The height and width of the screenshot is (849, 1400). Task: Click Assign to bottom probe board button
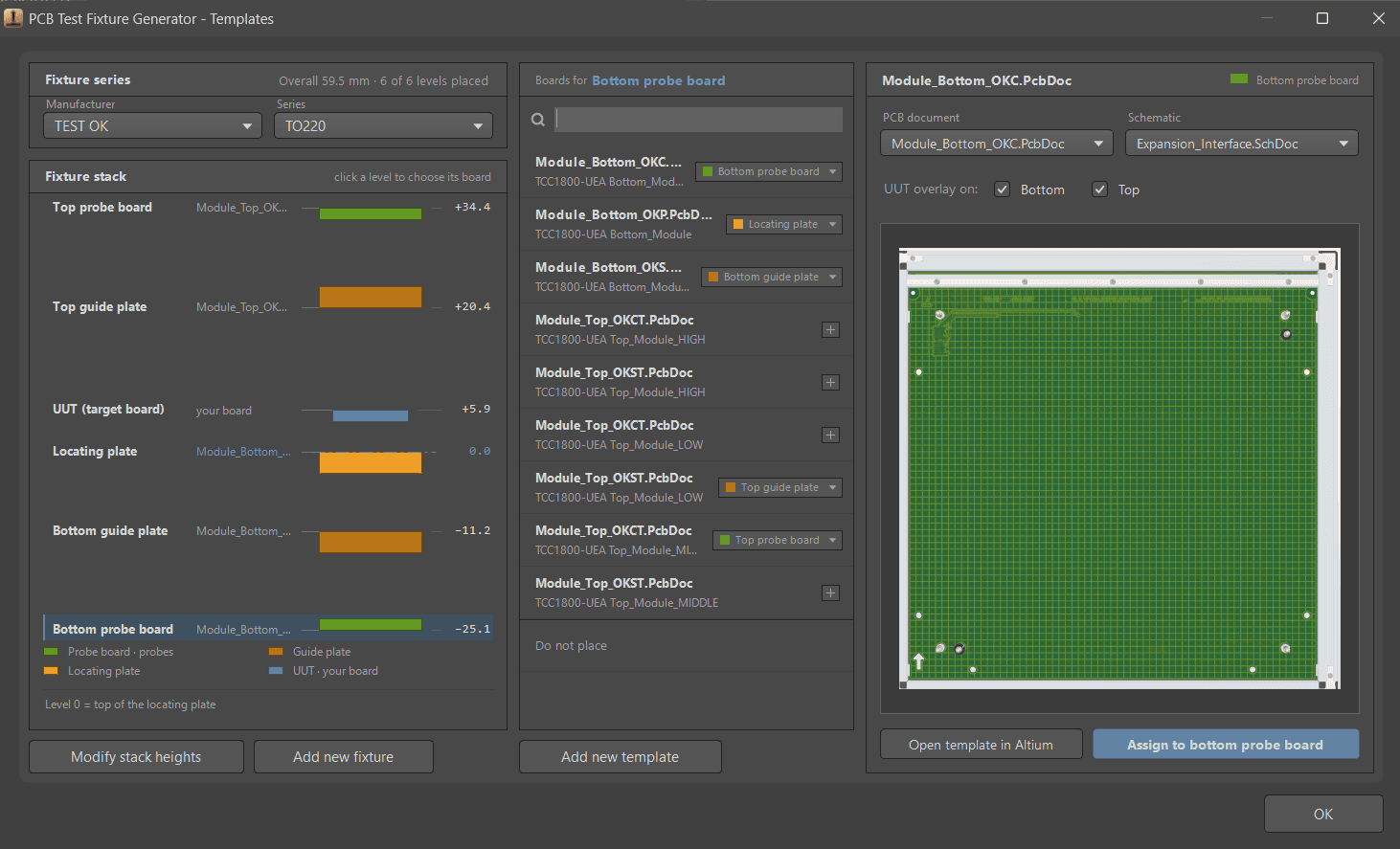[1225, 745]
